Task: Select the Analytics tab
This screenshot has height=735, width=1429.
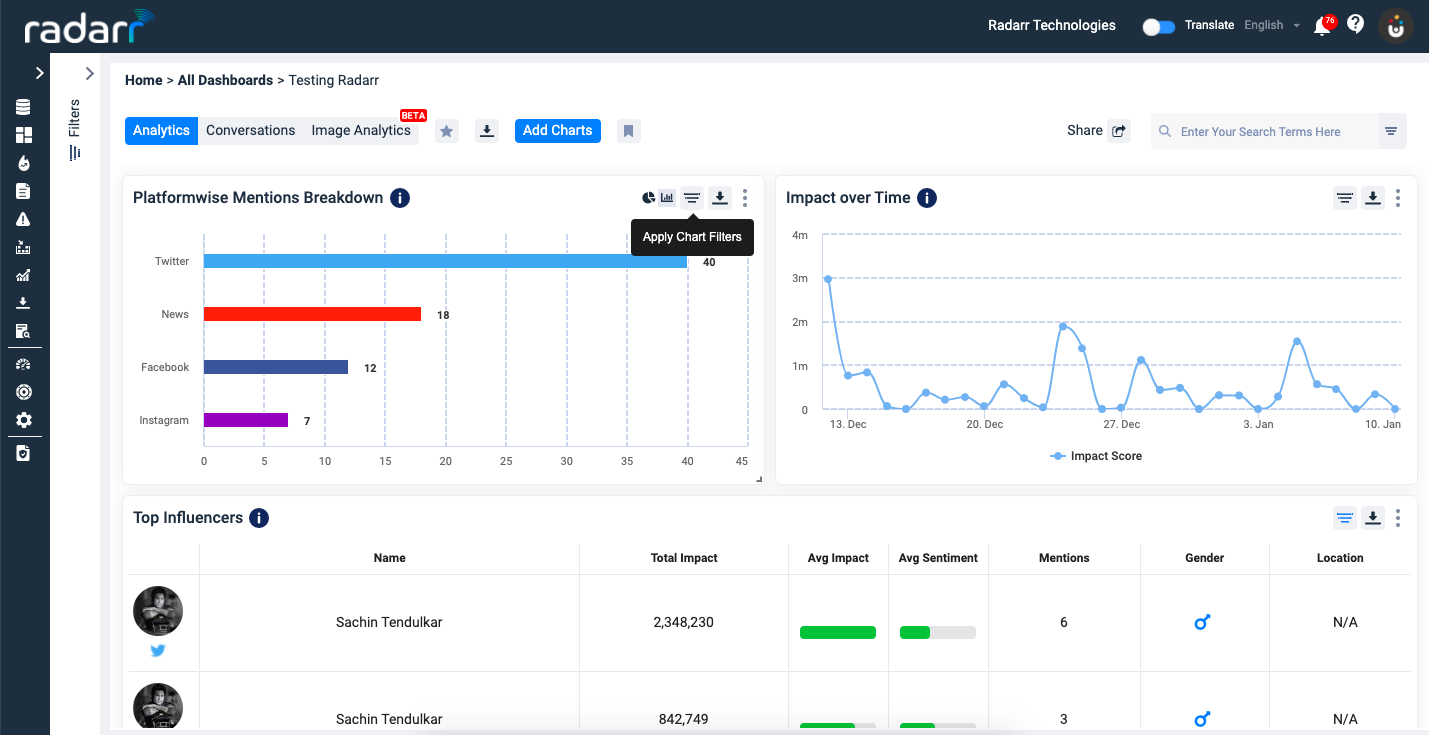Action: [x=161, y=130]
